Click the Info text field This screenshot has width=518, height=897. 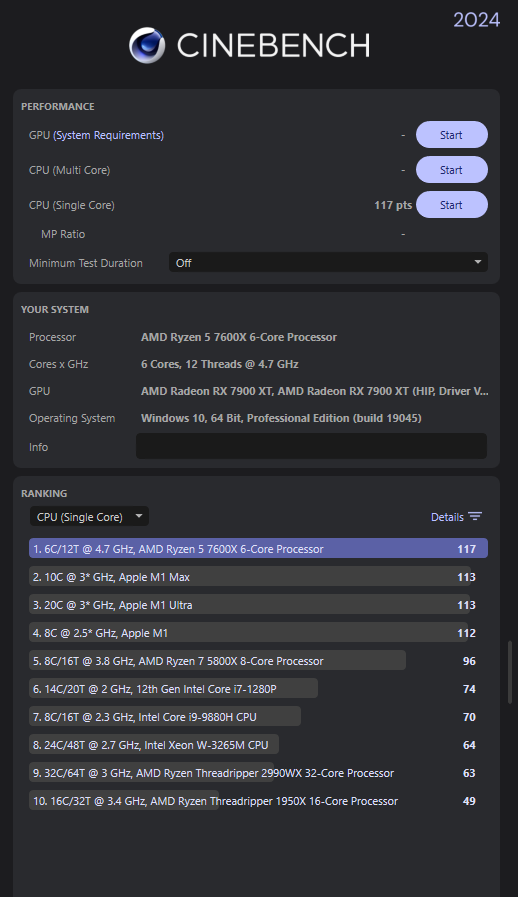(311, 446)
